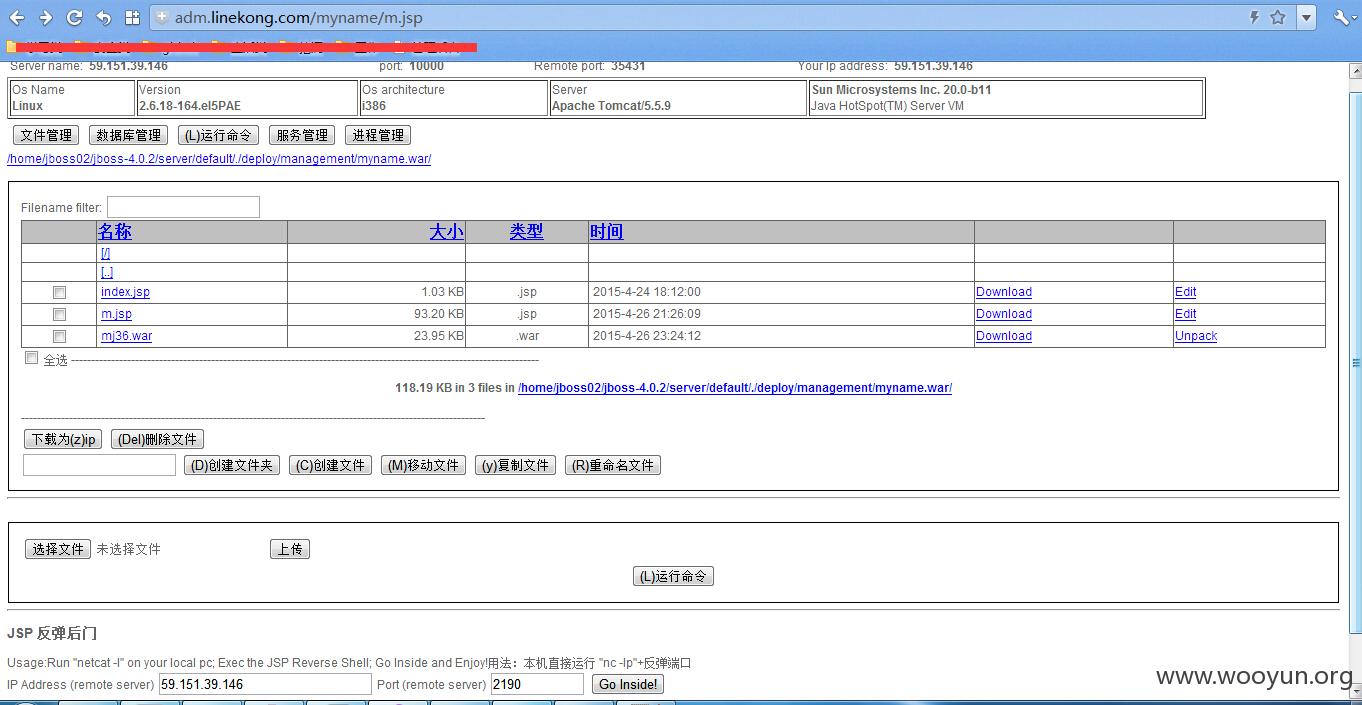Click the 2015-4-26 23:24:12 timestamp
This screenshot has height=705, width=1362.
647,336
